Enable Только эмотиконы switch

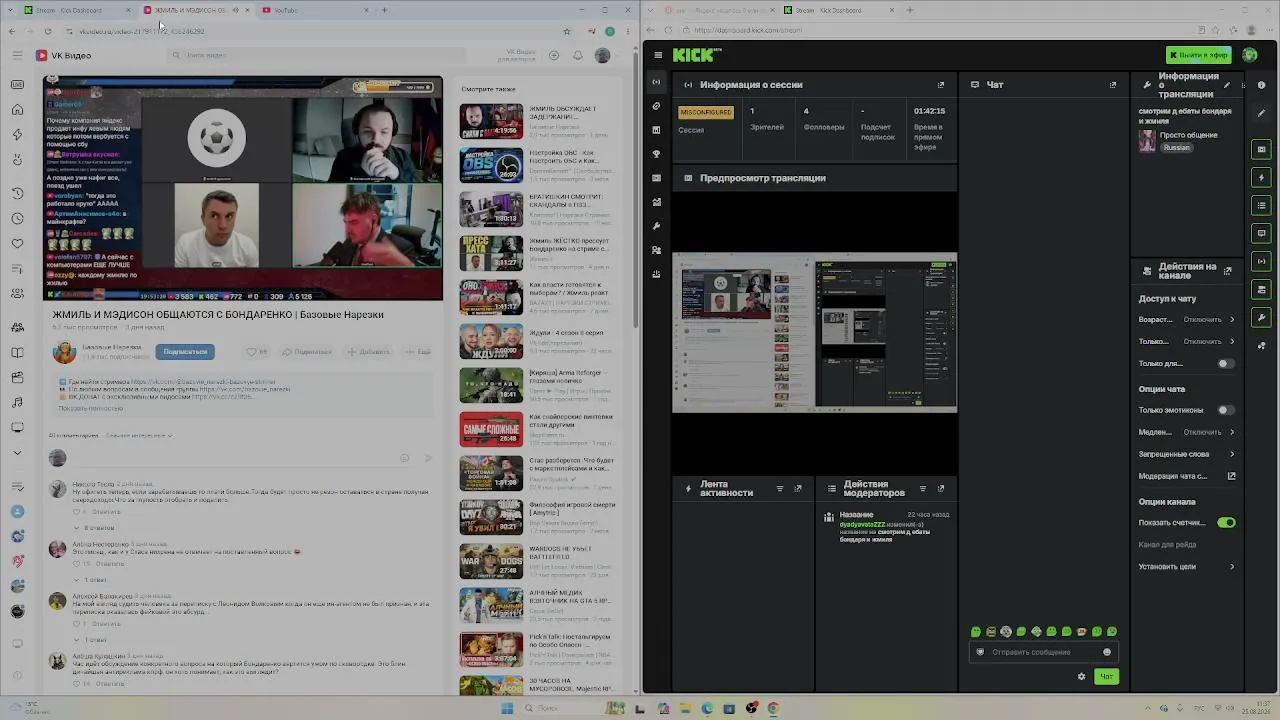coord(1225,410)
